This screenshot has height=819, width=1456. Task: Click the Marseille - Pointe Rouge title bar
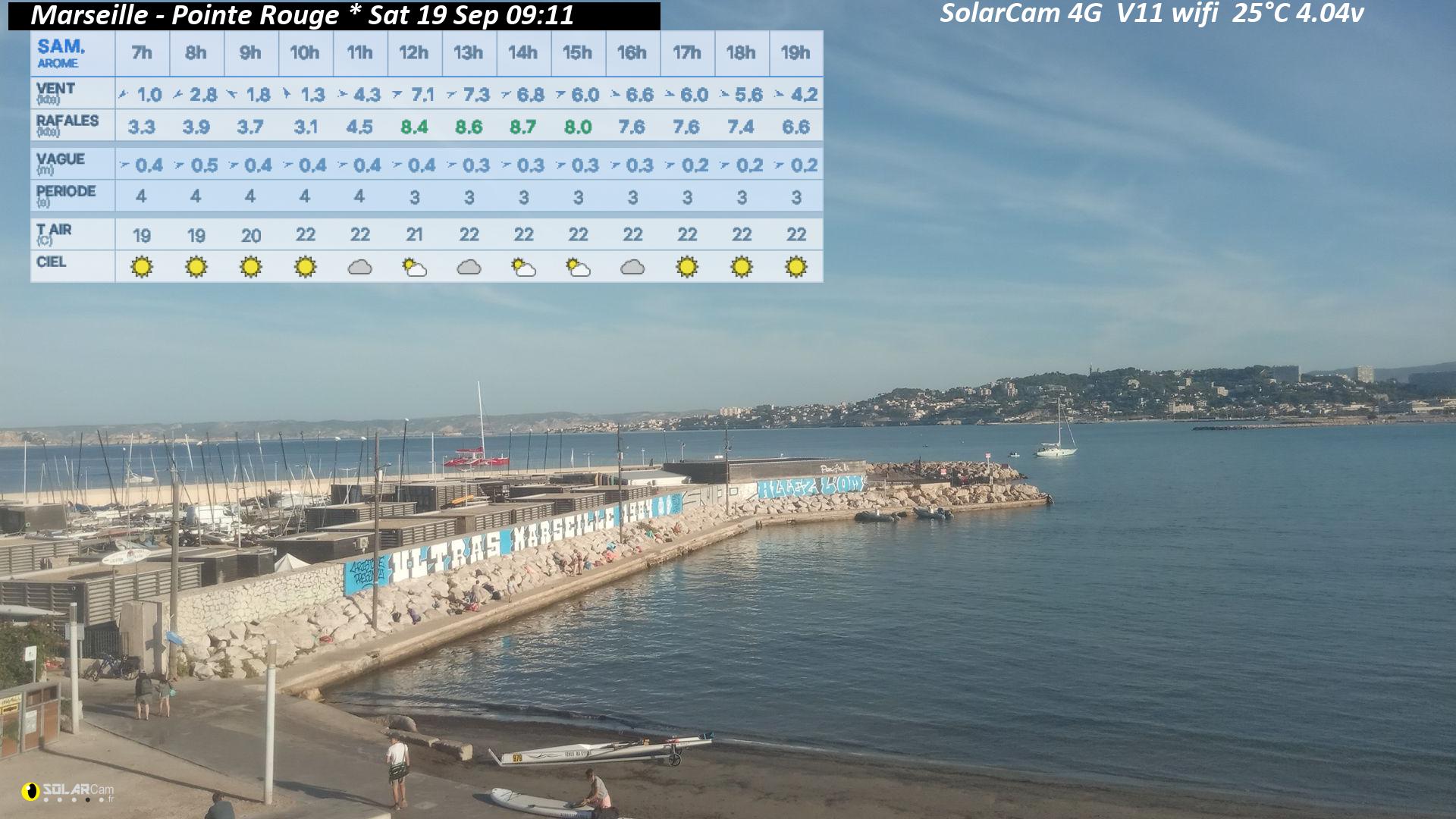(x=334, y=15)
